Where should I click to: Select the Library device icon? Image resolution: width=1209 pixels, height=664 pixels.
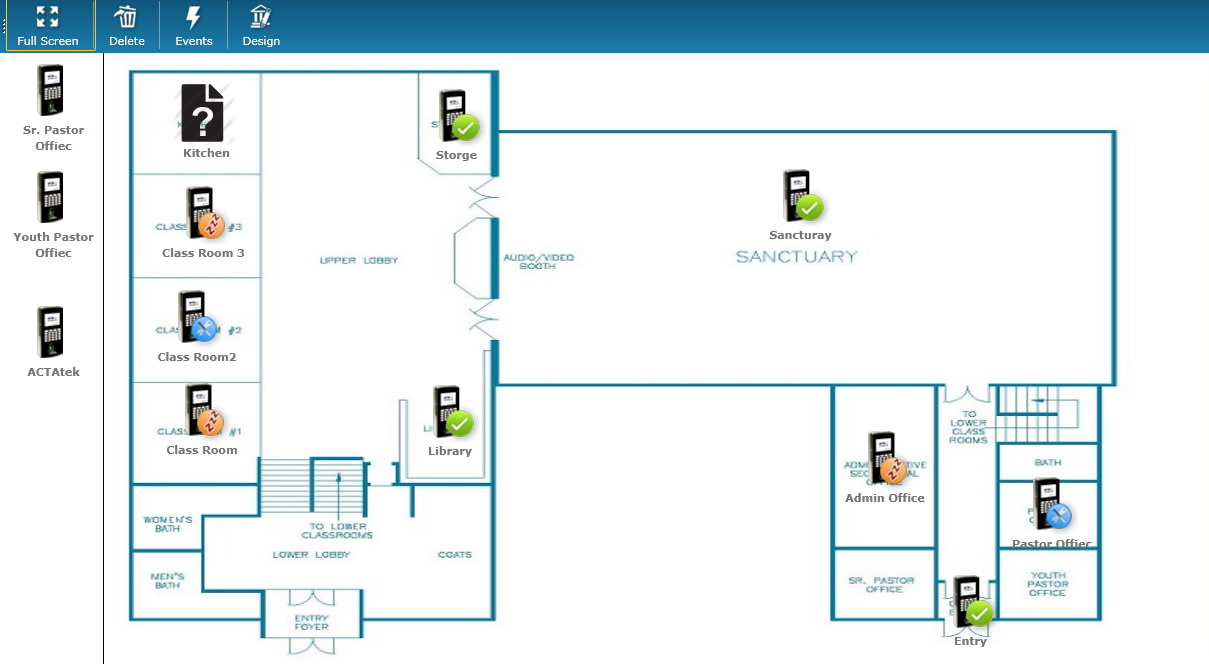coord(450,412)
